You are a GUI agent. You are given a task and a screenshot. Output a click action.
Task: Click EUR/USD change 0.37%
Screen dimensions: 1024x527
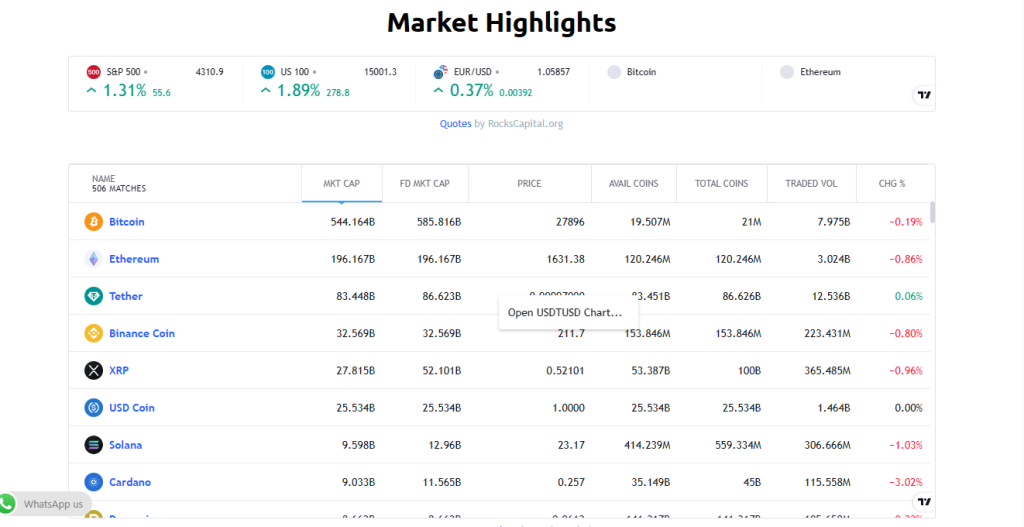[472, 91]
